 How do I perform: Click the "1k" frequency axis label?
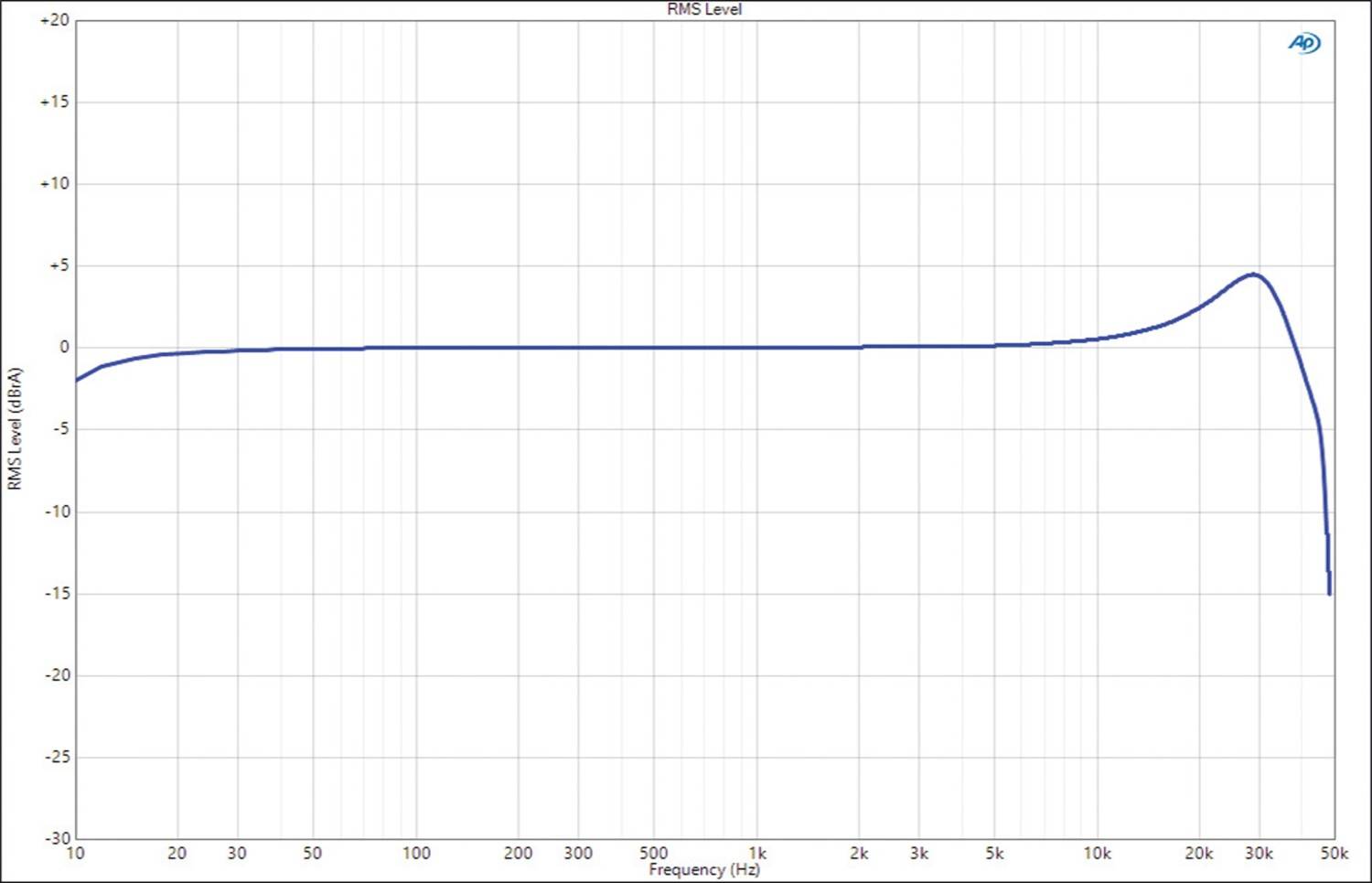point(757,853)
